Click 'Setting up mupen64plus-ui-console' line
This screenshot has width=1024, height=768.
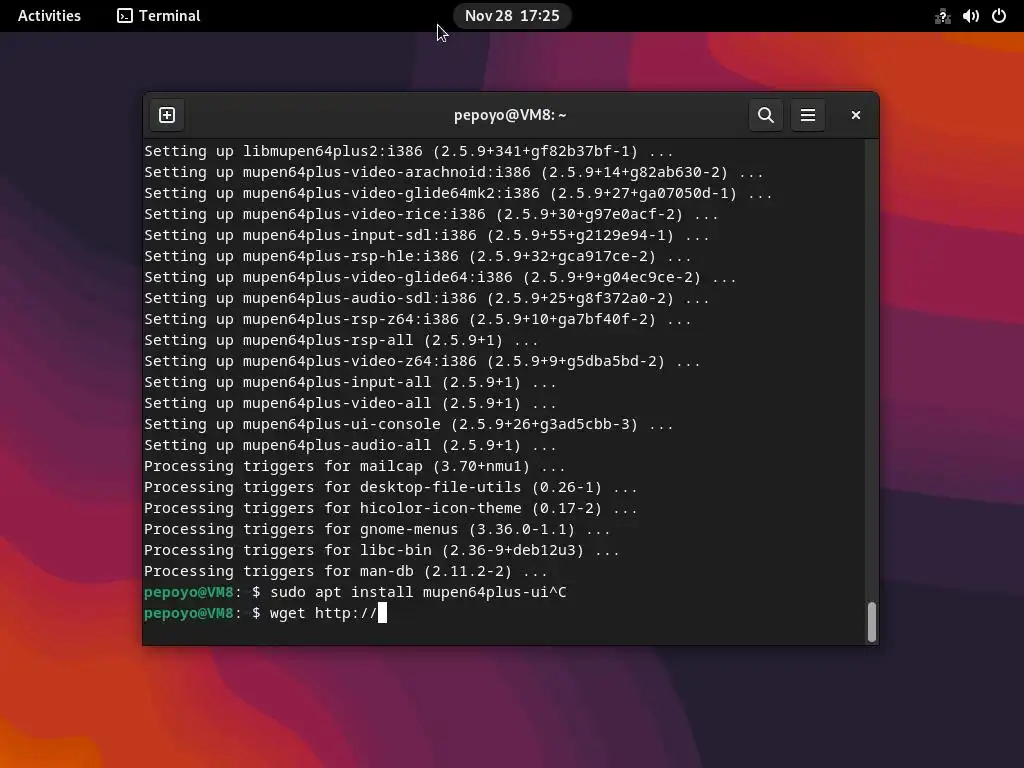click(408, 424)
